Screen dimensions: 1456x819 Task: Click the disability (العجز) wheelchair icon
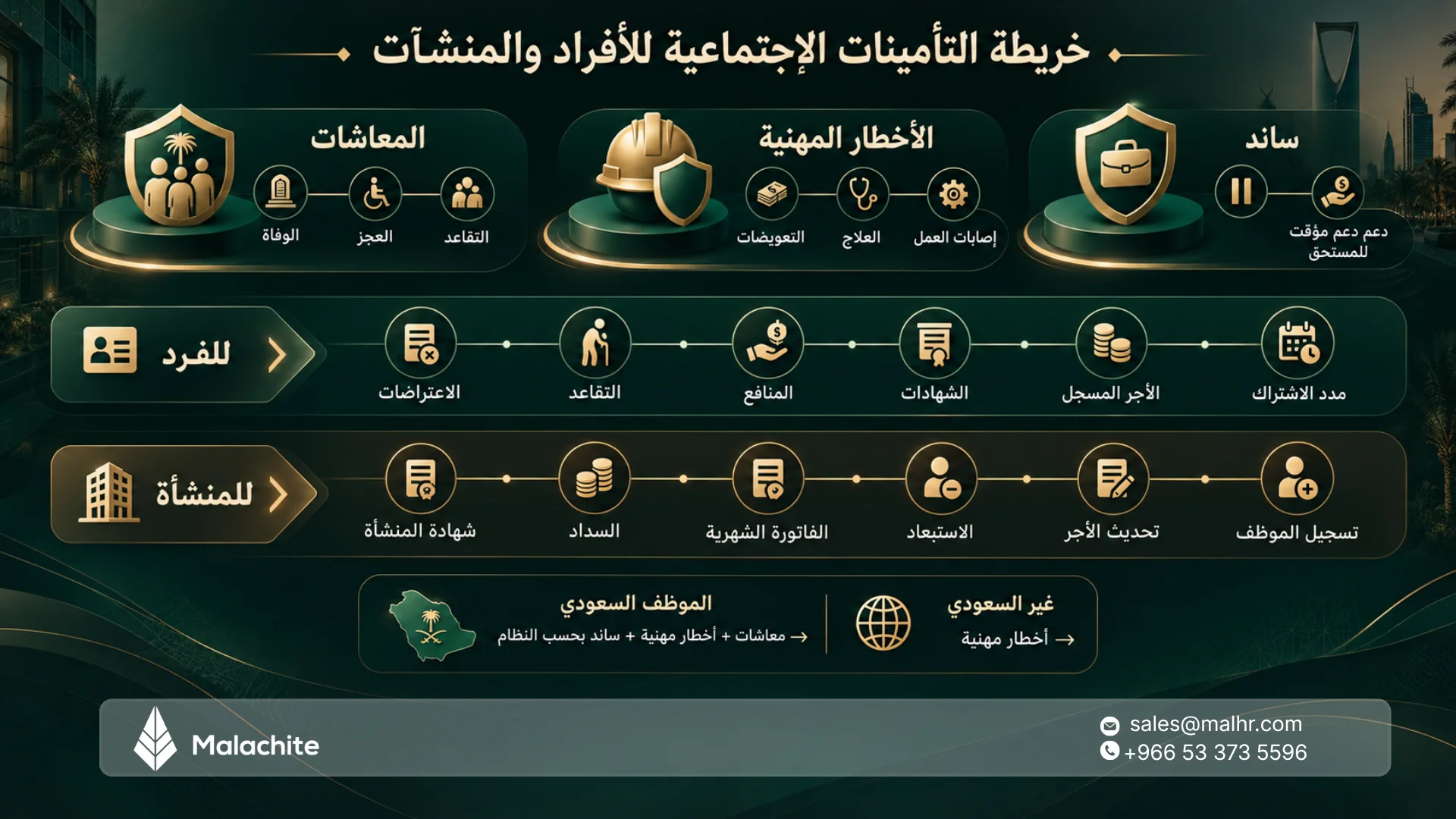(375, 194)
